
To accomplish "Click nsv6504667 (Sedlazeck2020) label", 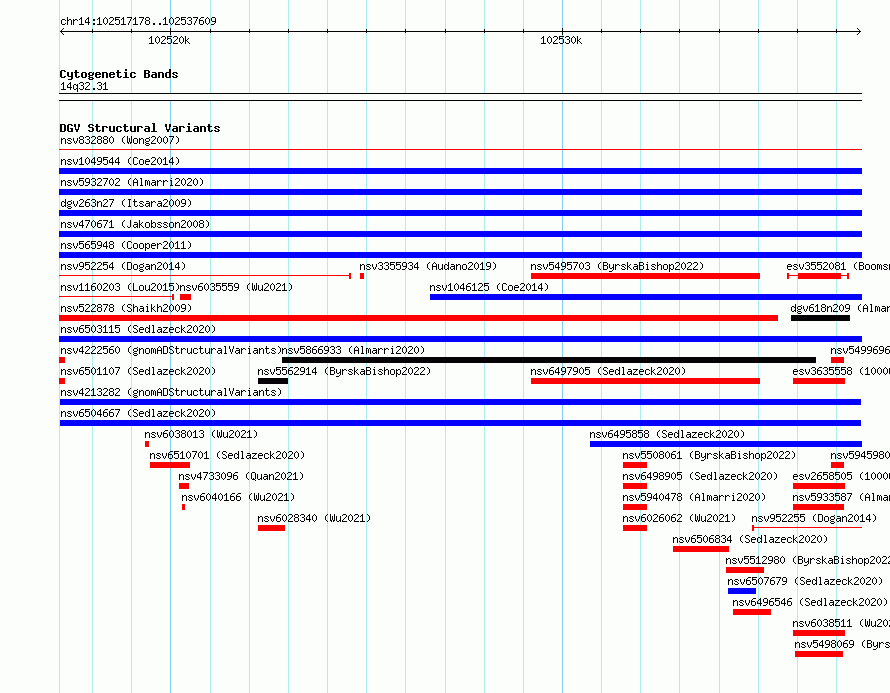I will click(138, 413).
